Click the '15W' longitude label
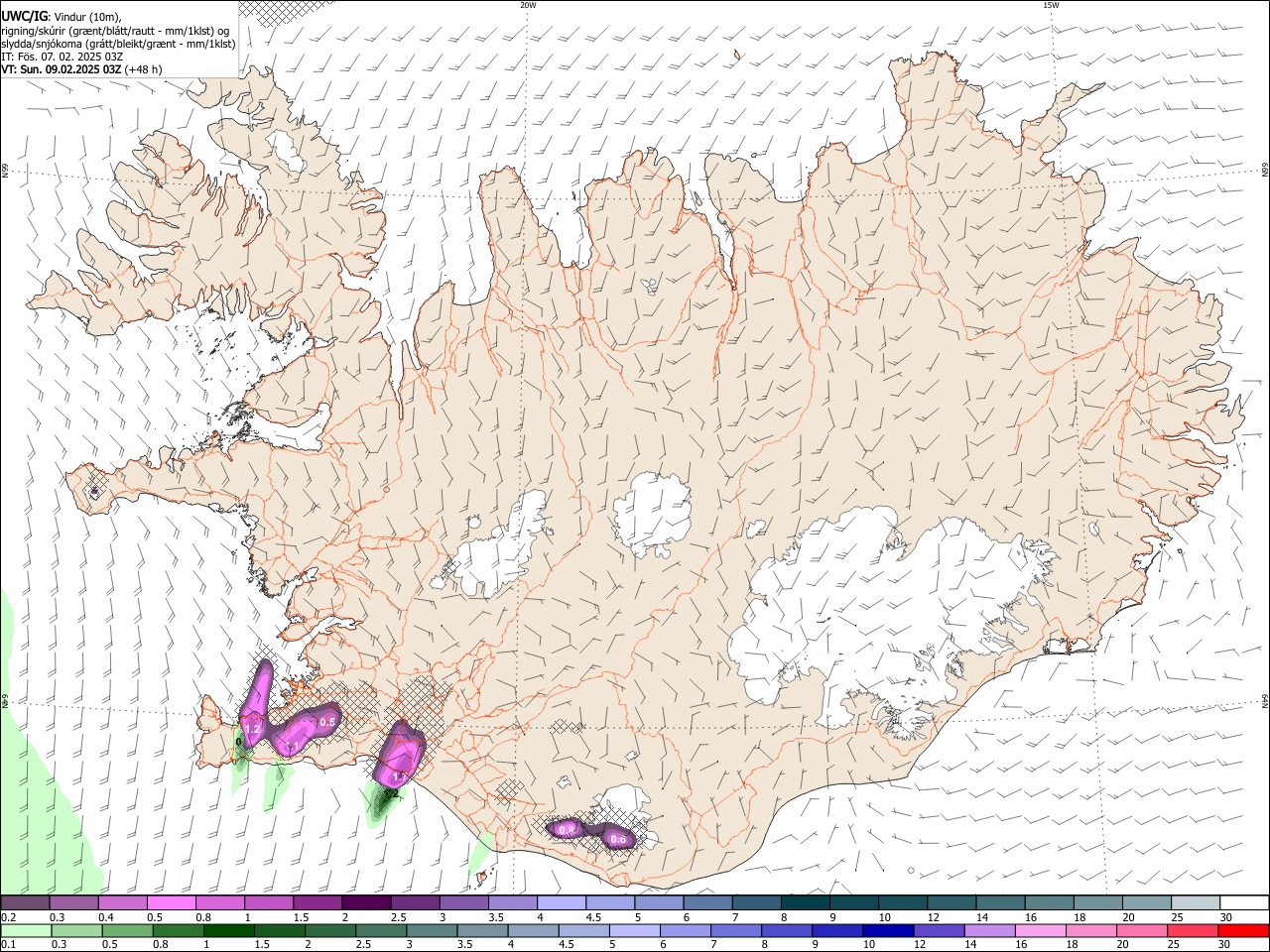Screen dimensions: 1270x952 (1052, 5)
